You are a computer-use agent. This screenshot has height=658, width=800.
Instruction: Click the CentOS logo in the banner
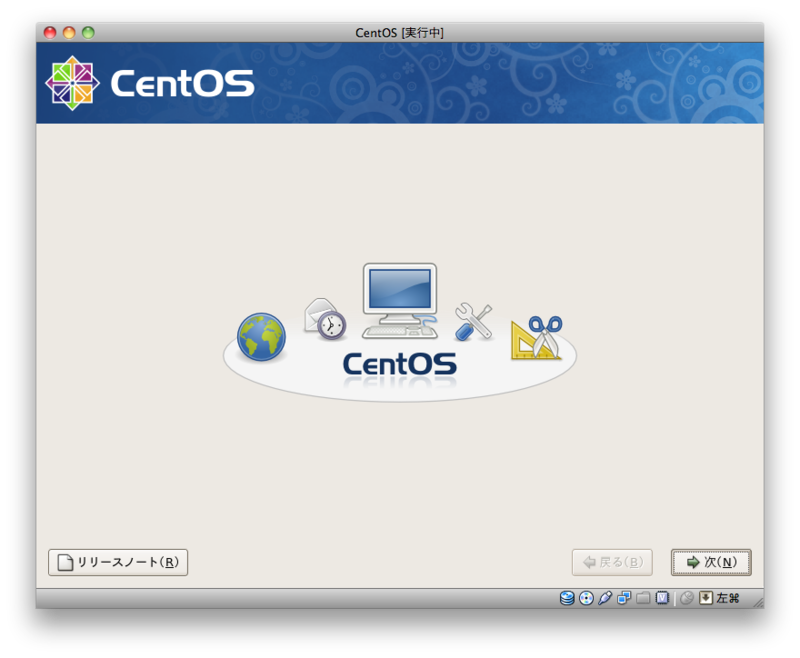(x=149, y=83)
